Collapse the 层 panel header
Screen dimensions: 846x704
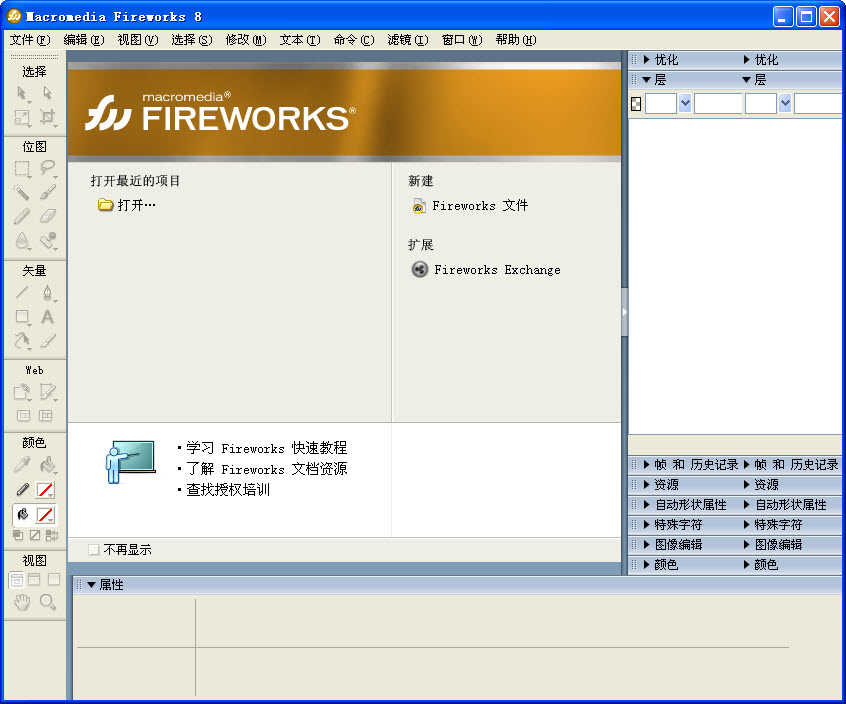pyautogui.click(x=660, y=79)
